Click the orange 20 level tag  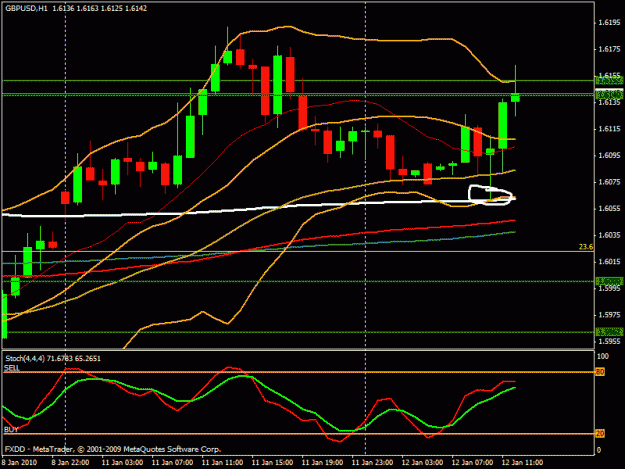click(x=600, y=434)
